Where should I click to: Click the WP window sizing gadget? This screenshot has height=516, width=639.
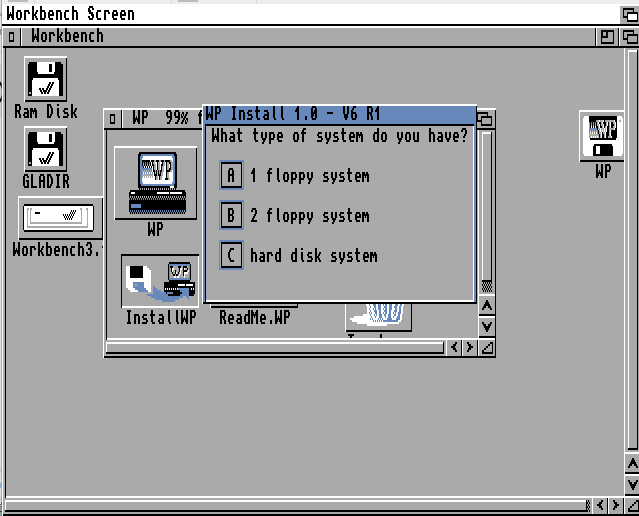pyautogui.click(x=487, y=347)
